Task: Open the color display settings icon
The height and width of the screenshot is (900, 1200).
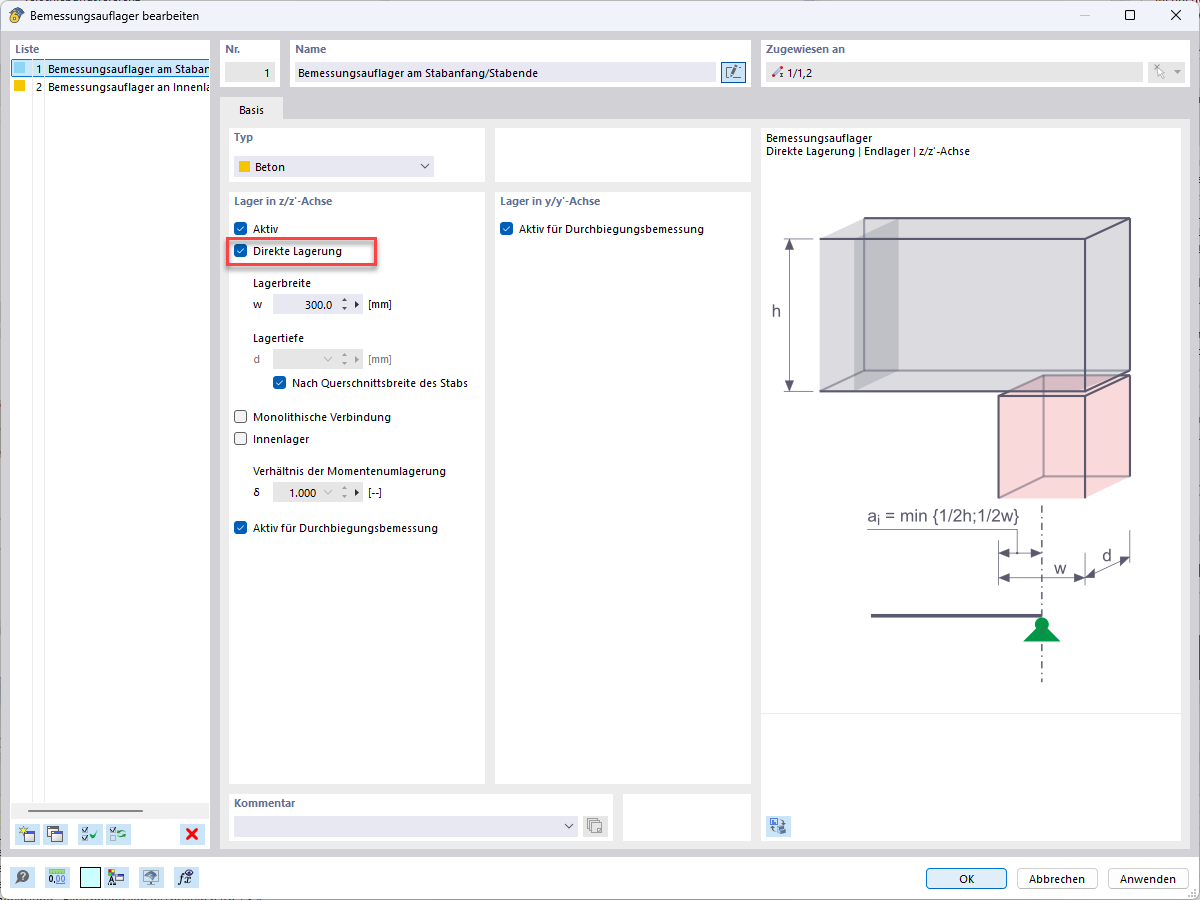Action: pos(115,877)
